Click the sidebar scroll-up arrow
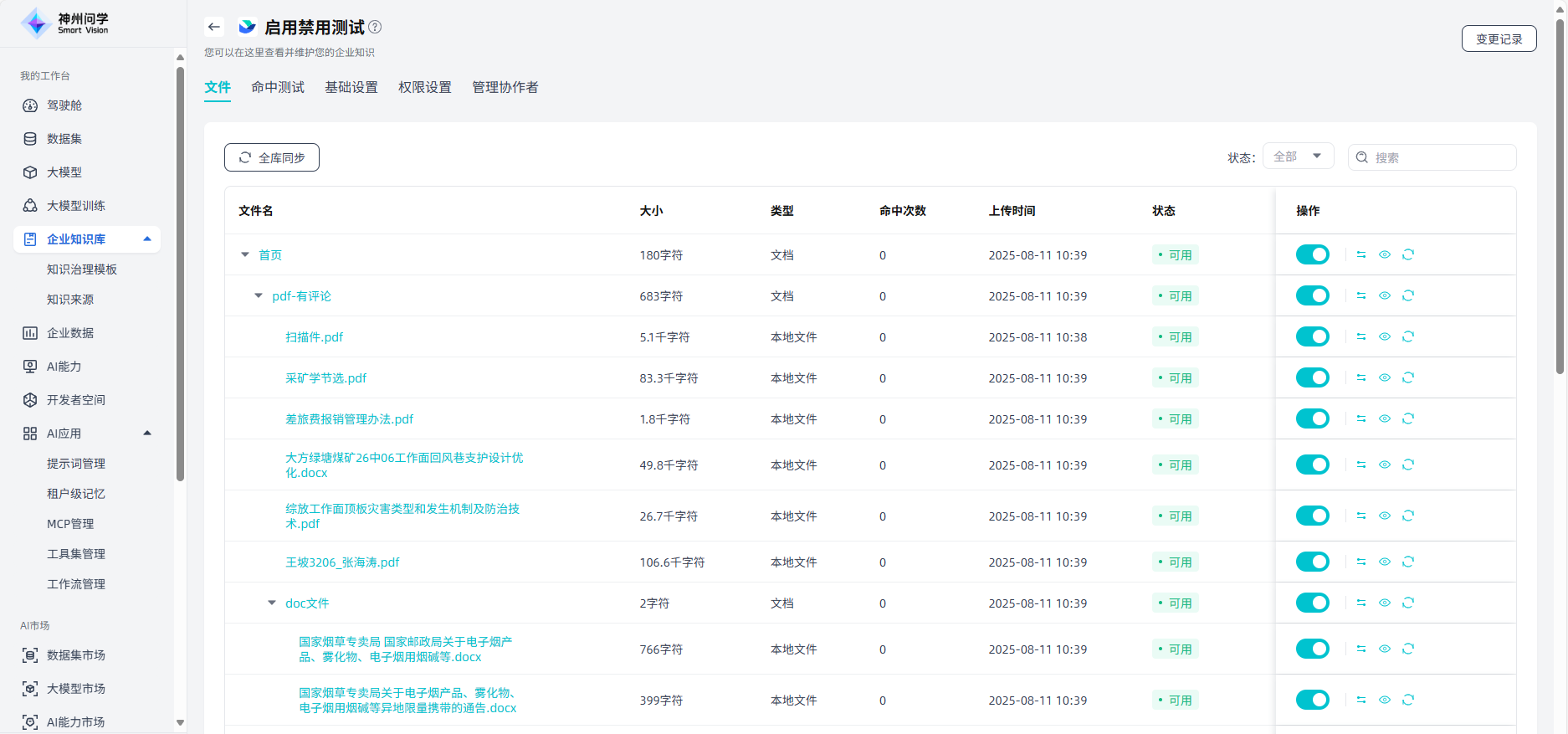Viewport: 1568px width, 734px height. [180, 57]
